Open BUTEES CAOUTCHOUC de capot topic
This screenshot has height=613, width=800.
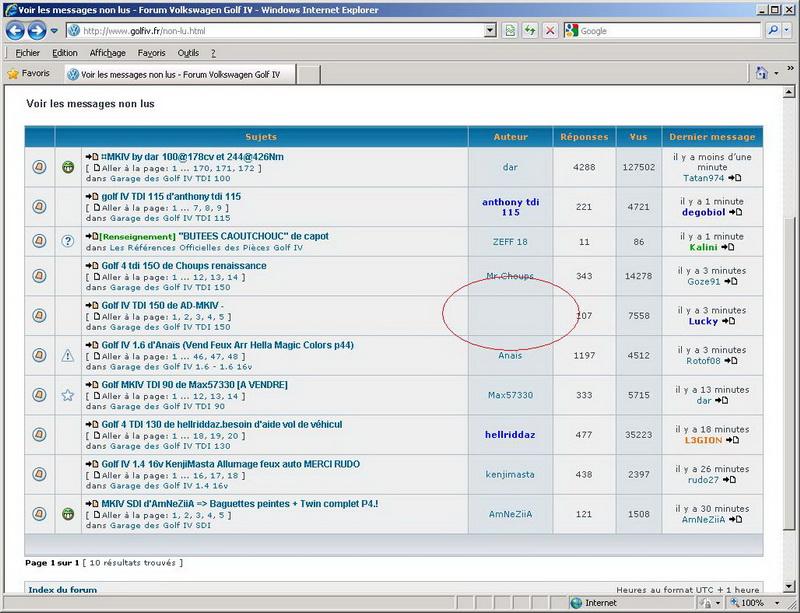pos(254,236)
